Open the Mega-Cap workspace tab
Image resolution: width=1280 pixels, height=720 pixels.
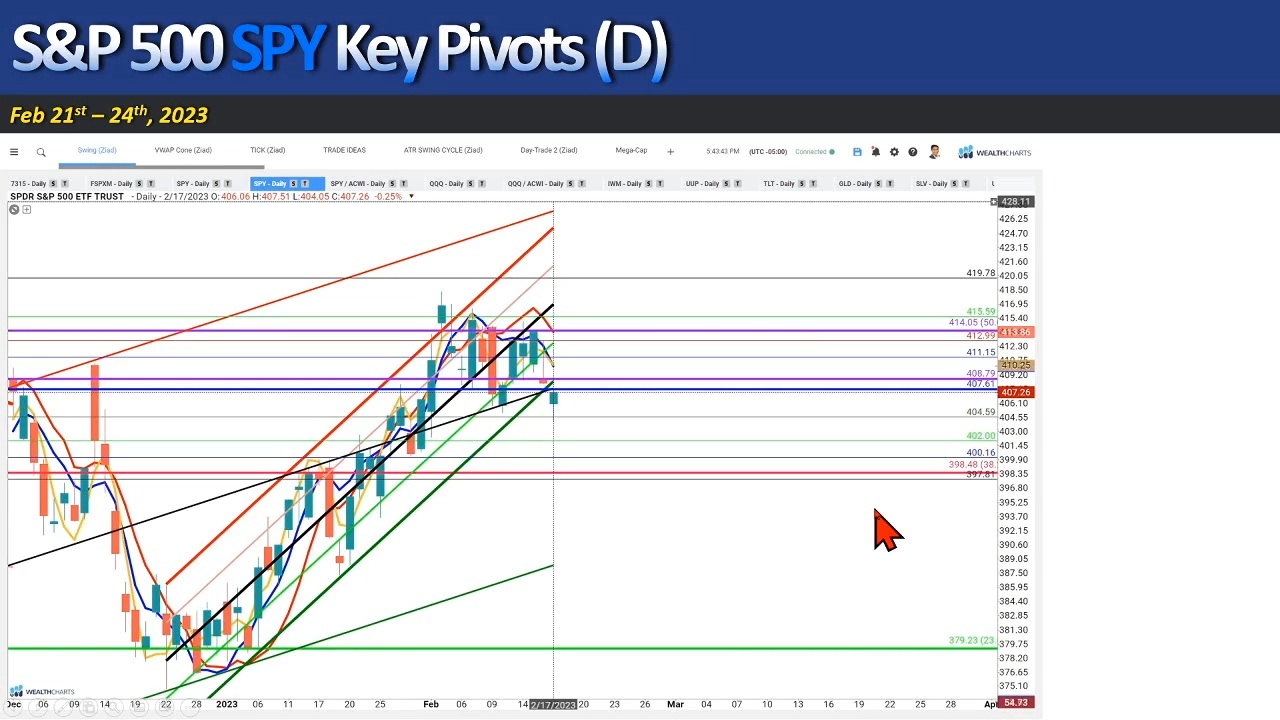click(x=631, y=150)
